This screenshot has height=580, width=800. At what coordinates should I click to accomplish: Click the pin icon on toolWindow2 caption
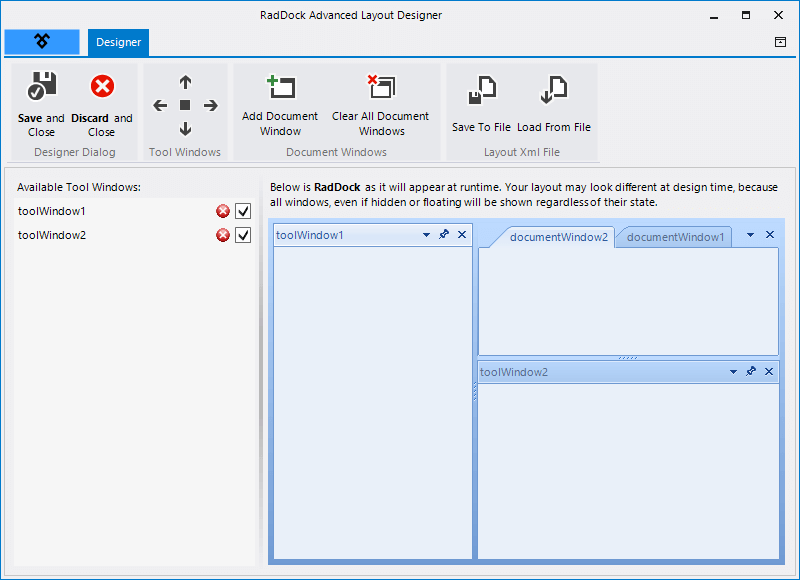coord(751,371)
